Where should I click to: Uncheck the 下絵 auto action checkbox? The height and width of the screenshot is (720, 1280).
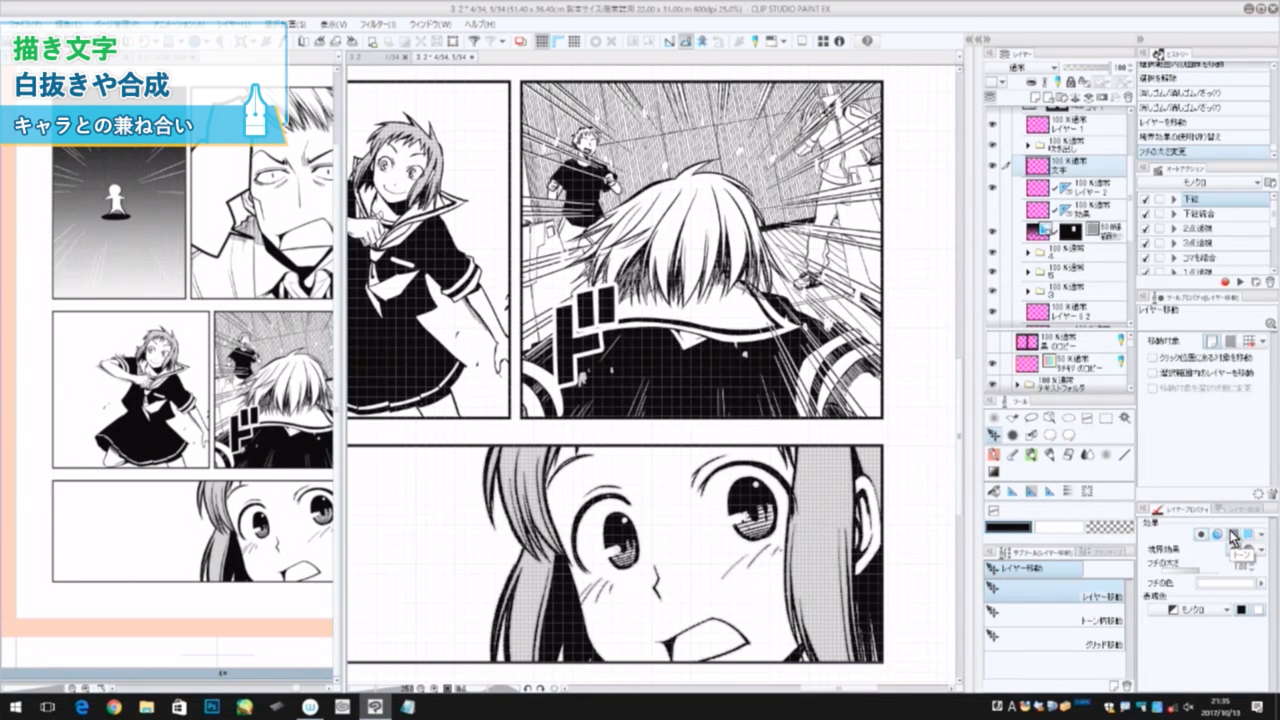coord(1146,200)
